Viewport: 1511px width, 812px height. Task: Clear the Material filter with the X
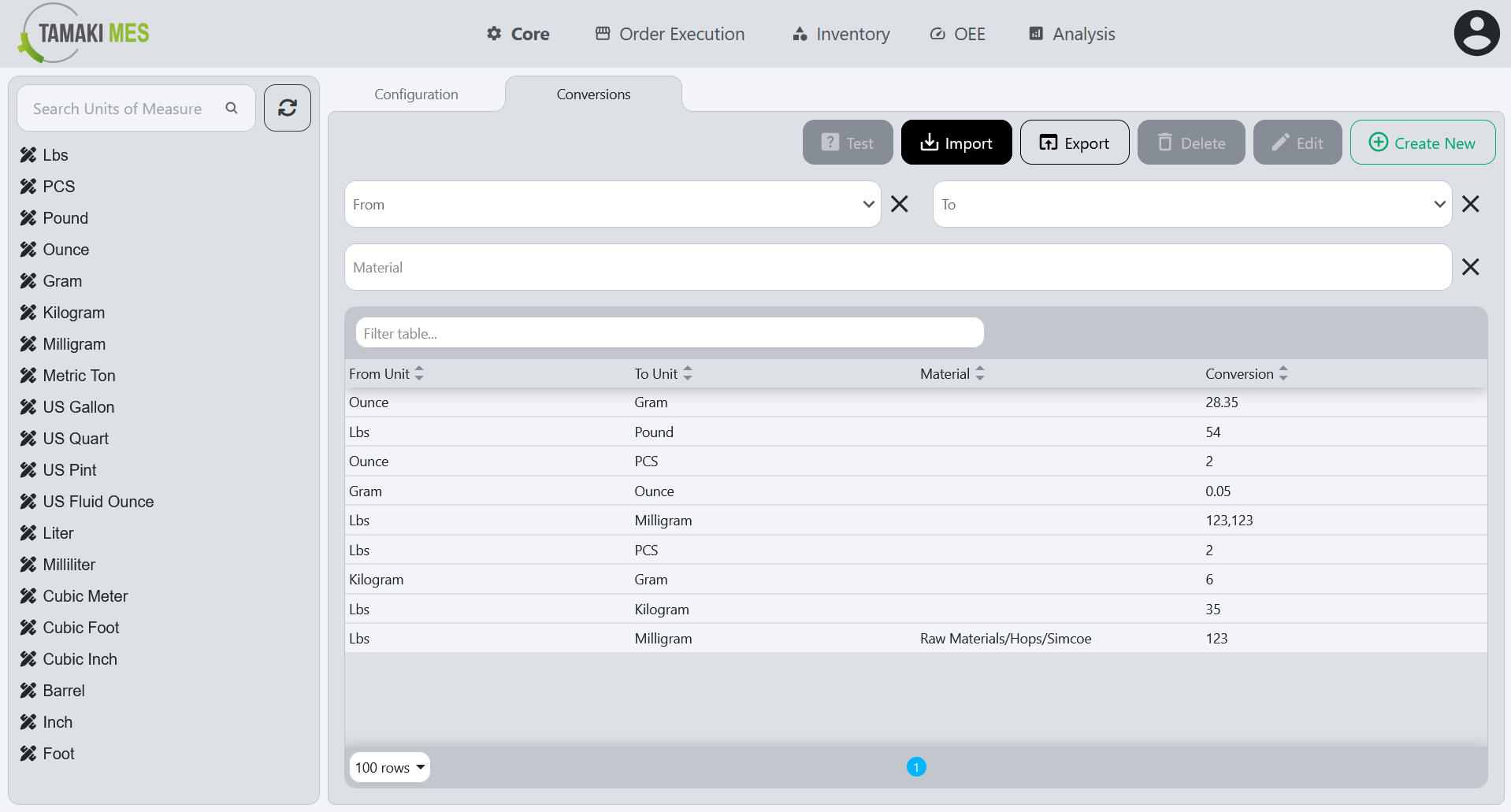pyautogui.click(x=1471, y=267)
